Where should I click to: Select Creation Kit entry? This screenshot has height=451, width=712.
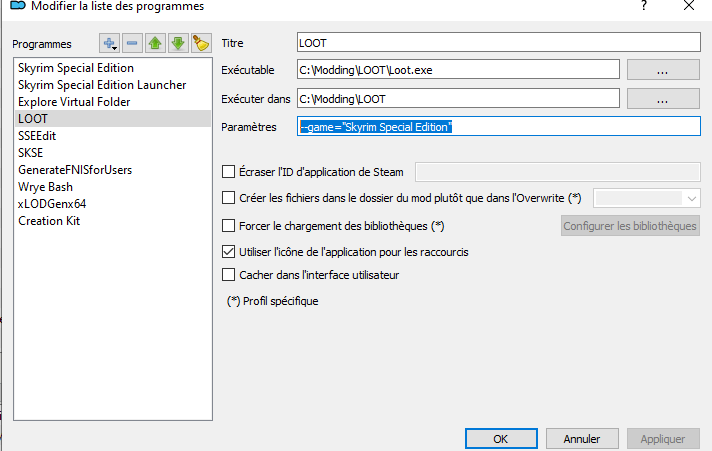113,221
